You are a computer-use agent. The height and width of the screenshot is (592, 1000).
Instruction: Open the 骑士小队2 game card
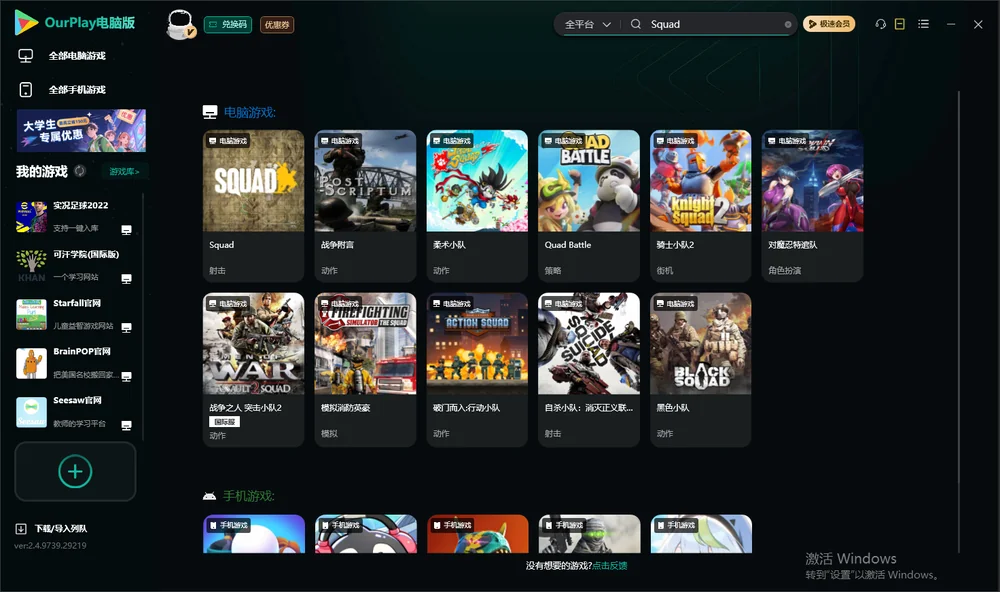(x=701, y=205)
